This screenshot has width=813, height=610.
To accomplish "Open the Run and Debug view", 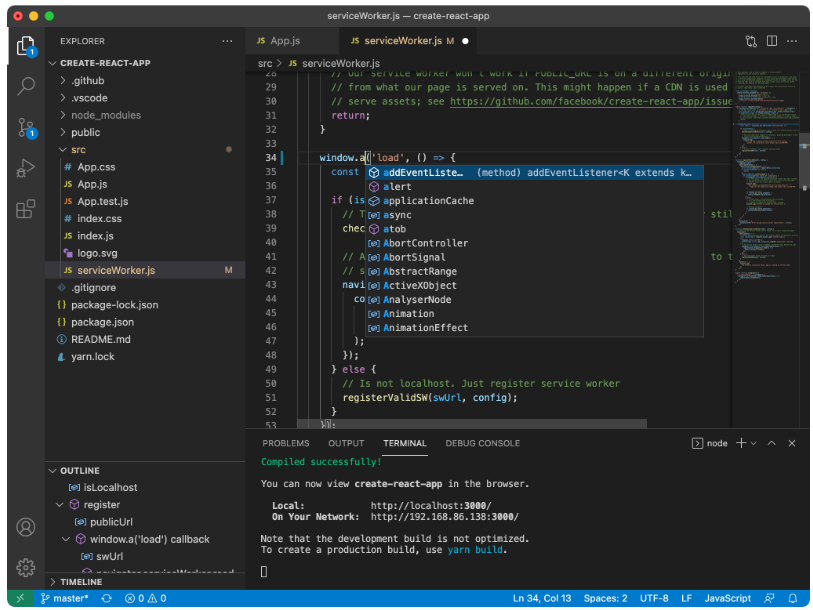I will click(26, 167).
